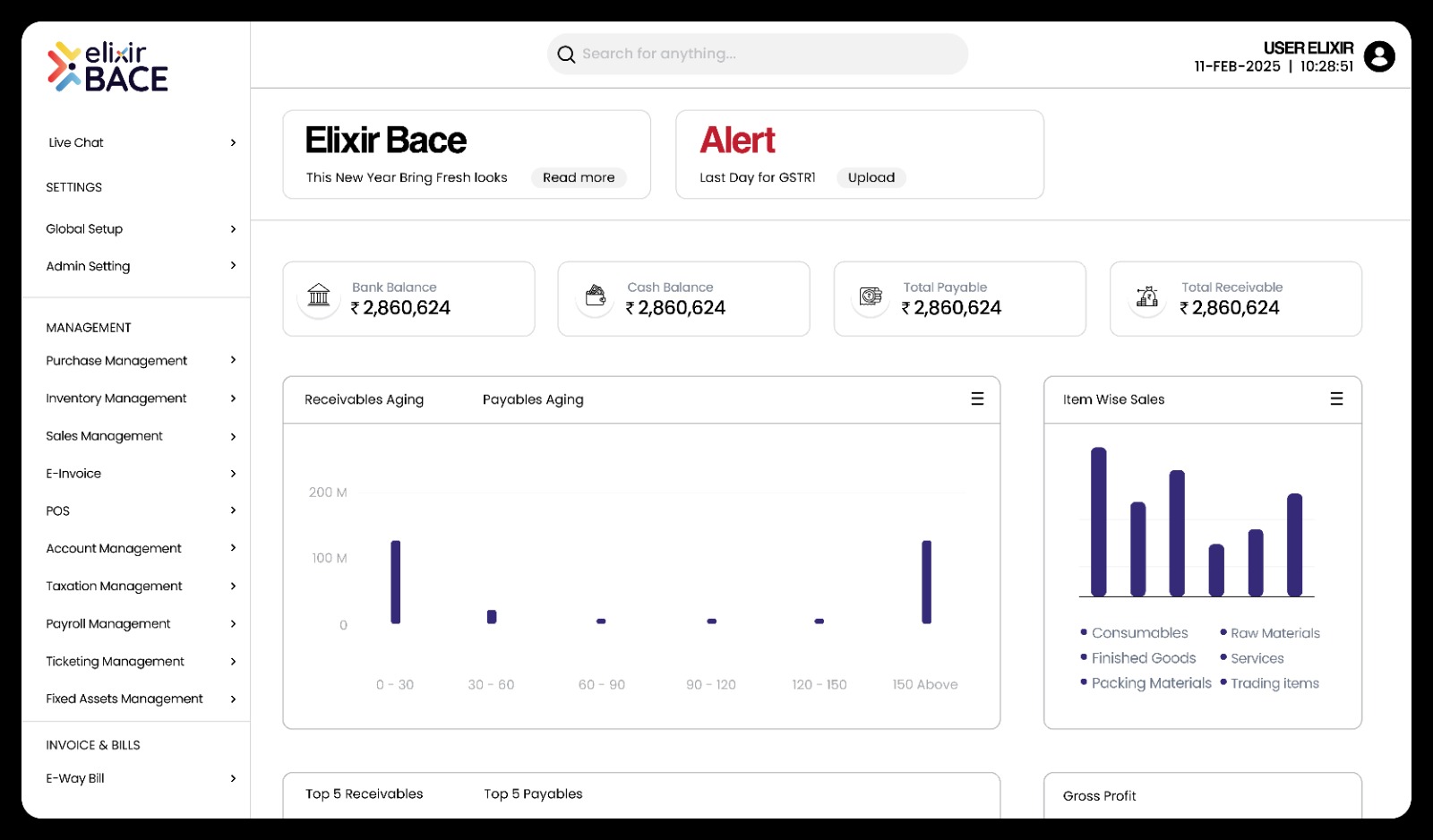
Task: Click the Bank Balance building icon
Action: [x=319, y=295]
